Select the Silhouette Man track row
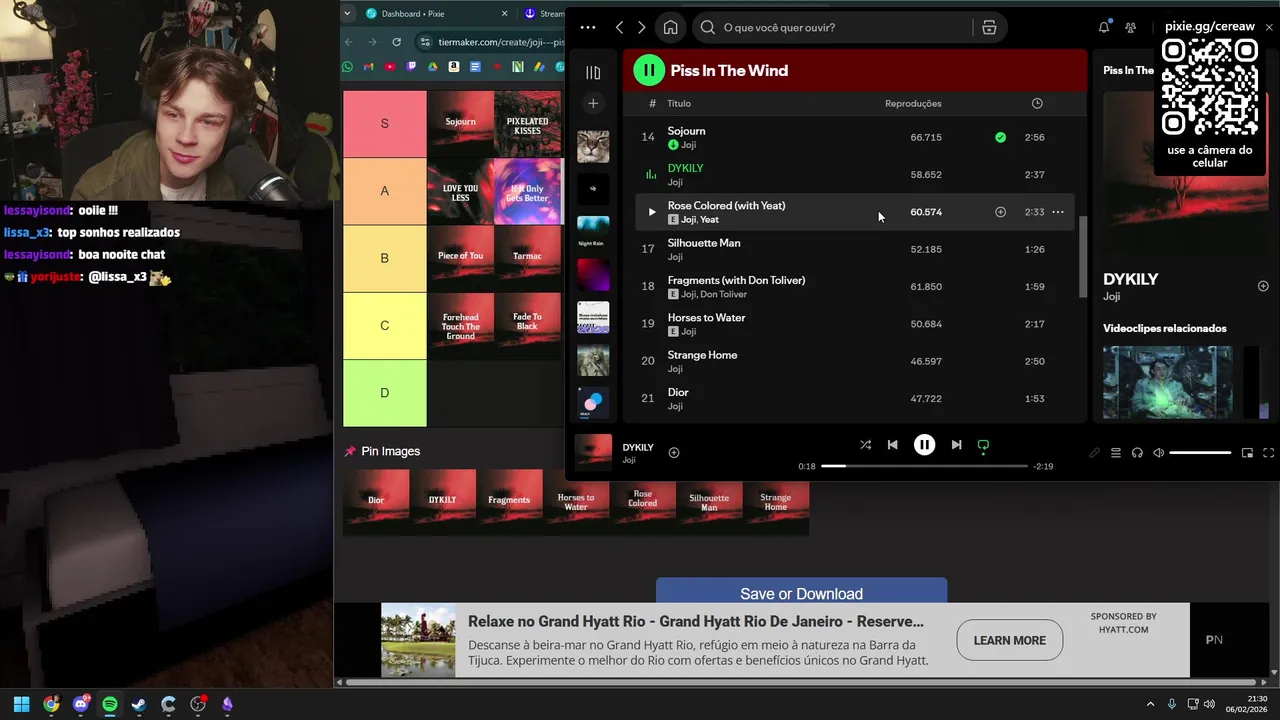This screenshot has height=720, width=1280. 855,249
